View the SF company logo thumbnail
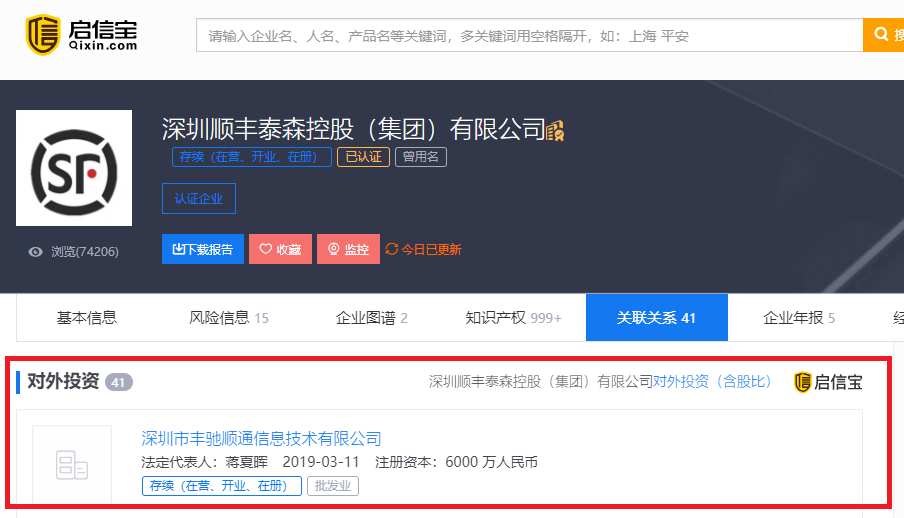This screenshot has width=904, height=518. click(74, 168)
